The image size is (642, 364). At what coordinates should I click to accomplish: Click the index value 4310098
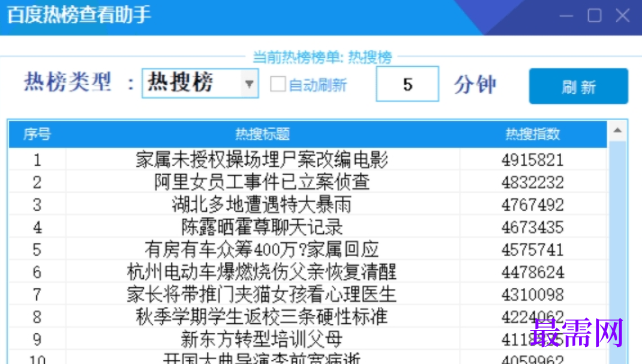(533, 295)
